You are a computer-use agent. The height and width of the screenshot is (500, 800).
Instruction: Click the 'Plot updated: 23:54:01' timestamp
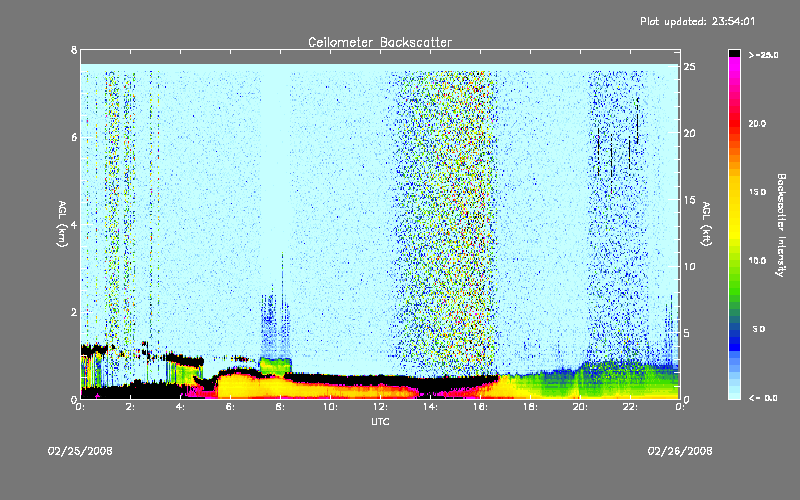click(x=697, y=21)
